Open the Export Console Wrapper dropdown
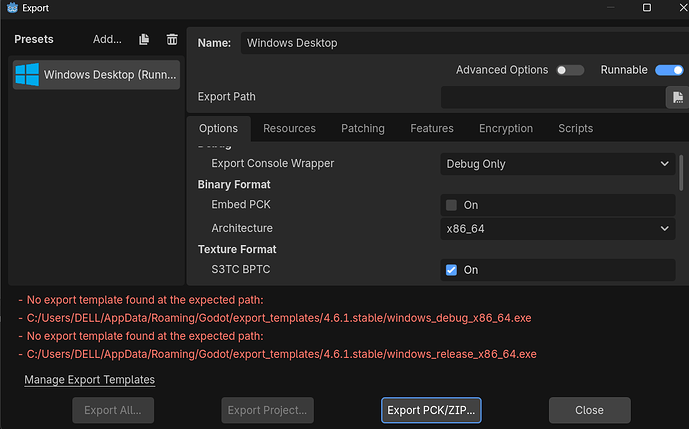 pyautogui.click(x=558, y=164)
